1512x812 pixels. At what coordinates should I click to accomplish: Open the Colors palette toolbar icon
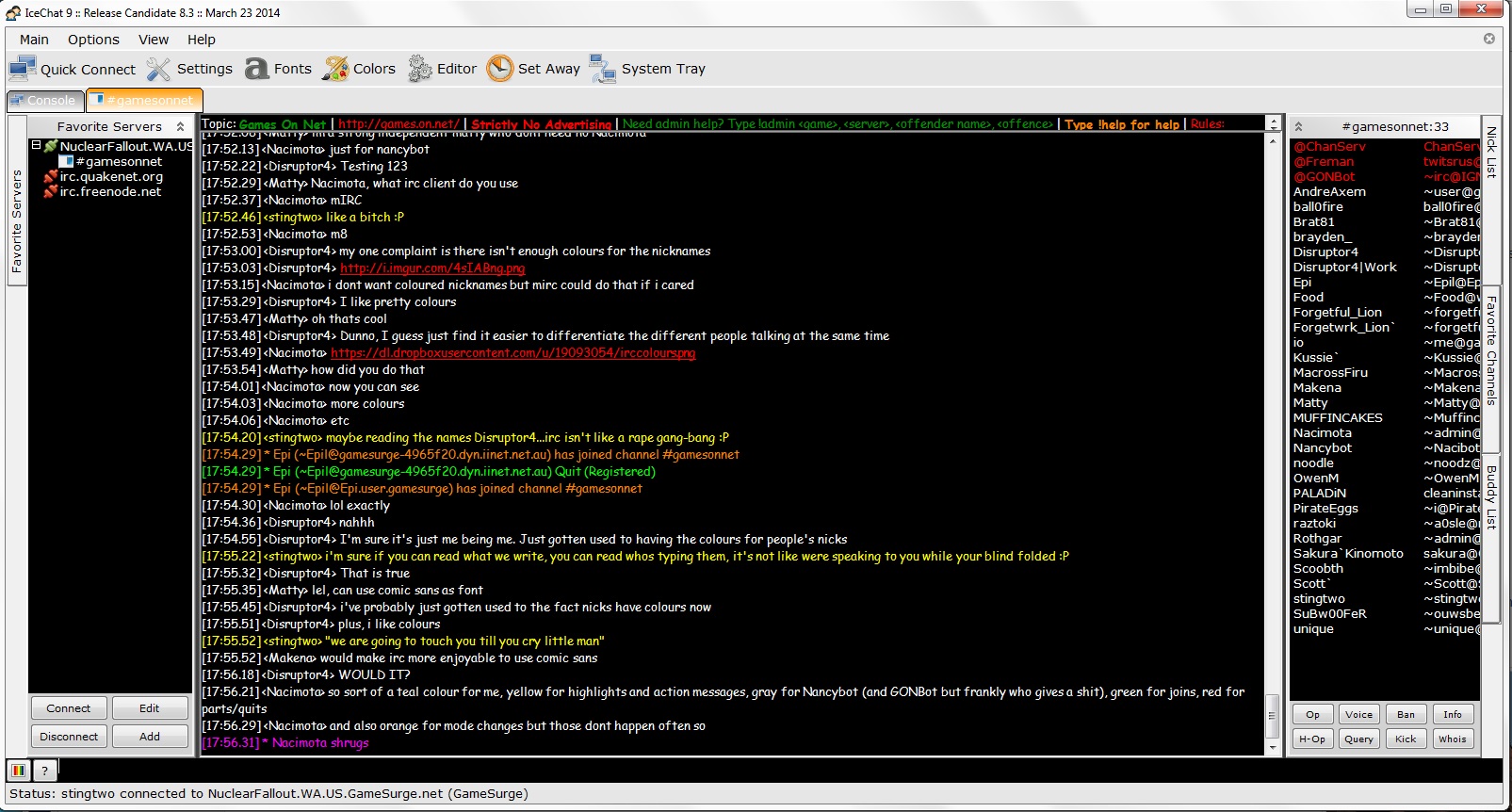335,69
